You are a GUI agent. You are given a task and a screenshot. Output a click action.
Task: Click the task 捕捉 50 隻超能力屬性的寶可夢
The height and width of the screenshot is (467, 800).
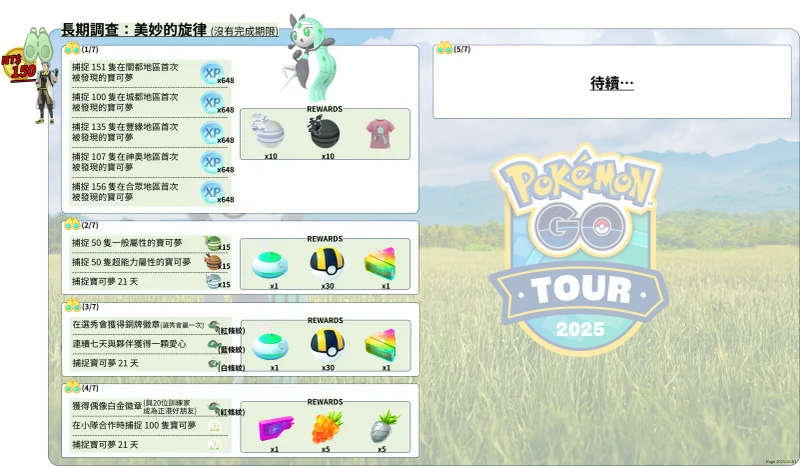pyautogui.click(x=131, y=262)
